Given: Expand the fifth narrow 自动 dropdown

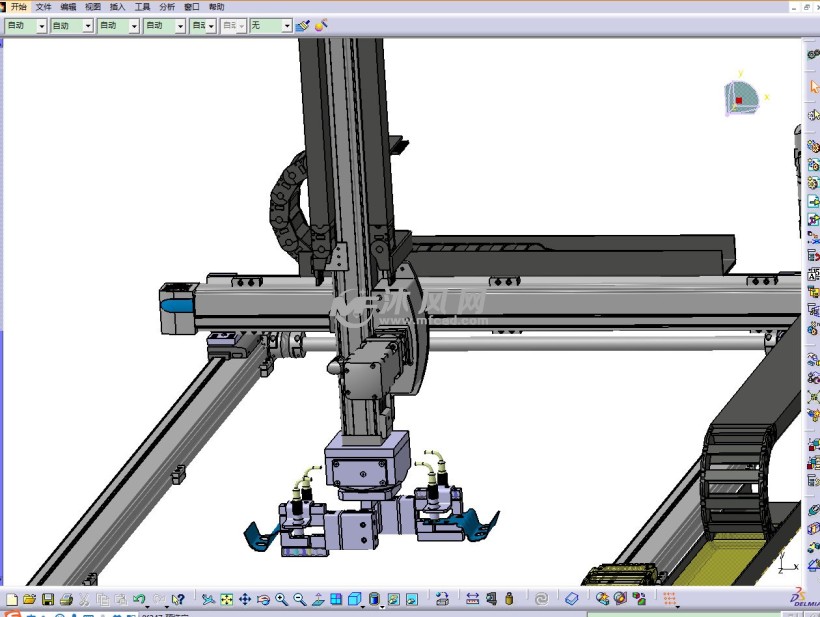Looking at the screenshot, I should tap(211, 26).
